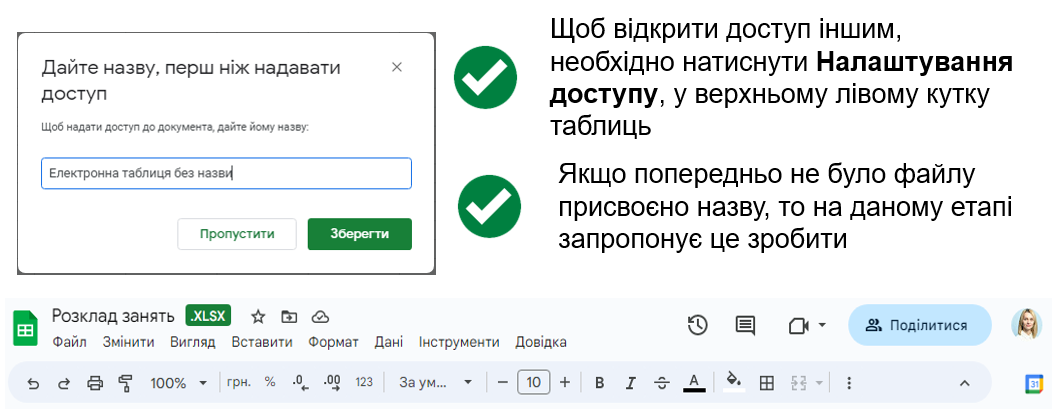Click the move to folder icon
Viewport: 1052px width, 413px height.
[x=289, y=317]
